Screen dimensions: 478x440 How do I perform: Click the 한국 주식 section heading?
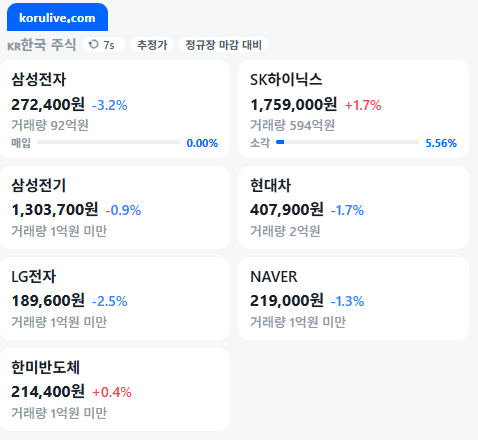[x=48, y=45]
